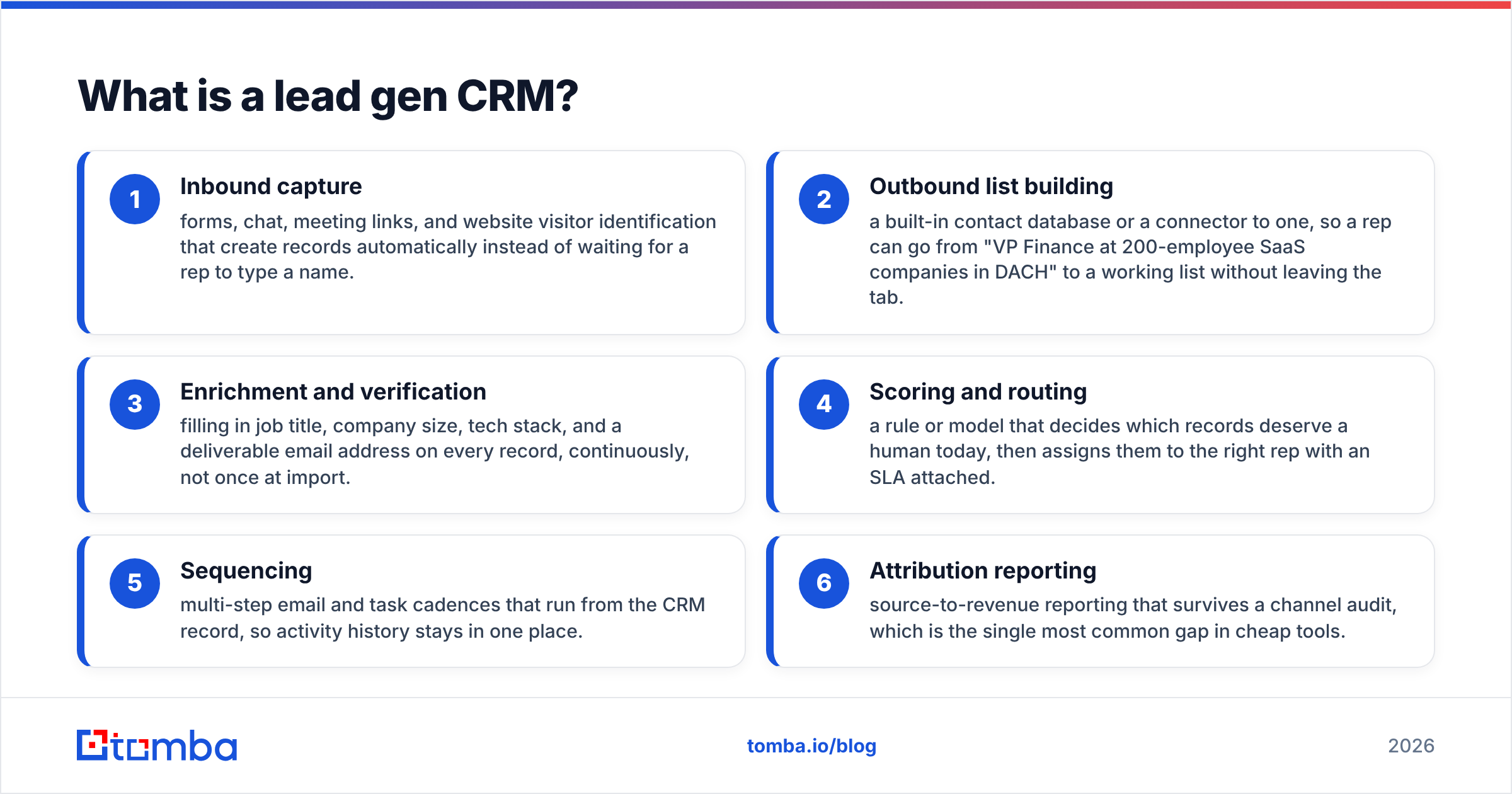Click the number 4 circle badge
This screenshot has width=1512, height=794.
click(x=824, y=405)
